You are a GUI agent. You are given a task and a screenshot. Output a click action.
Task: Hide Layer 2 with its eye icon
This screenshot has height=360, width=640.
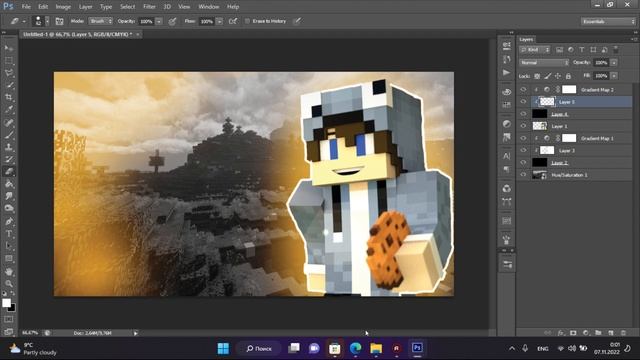[523, 162]
